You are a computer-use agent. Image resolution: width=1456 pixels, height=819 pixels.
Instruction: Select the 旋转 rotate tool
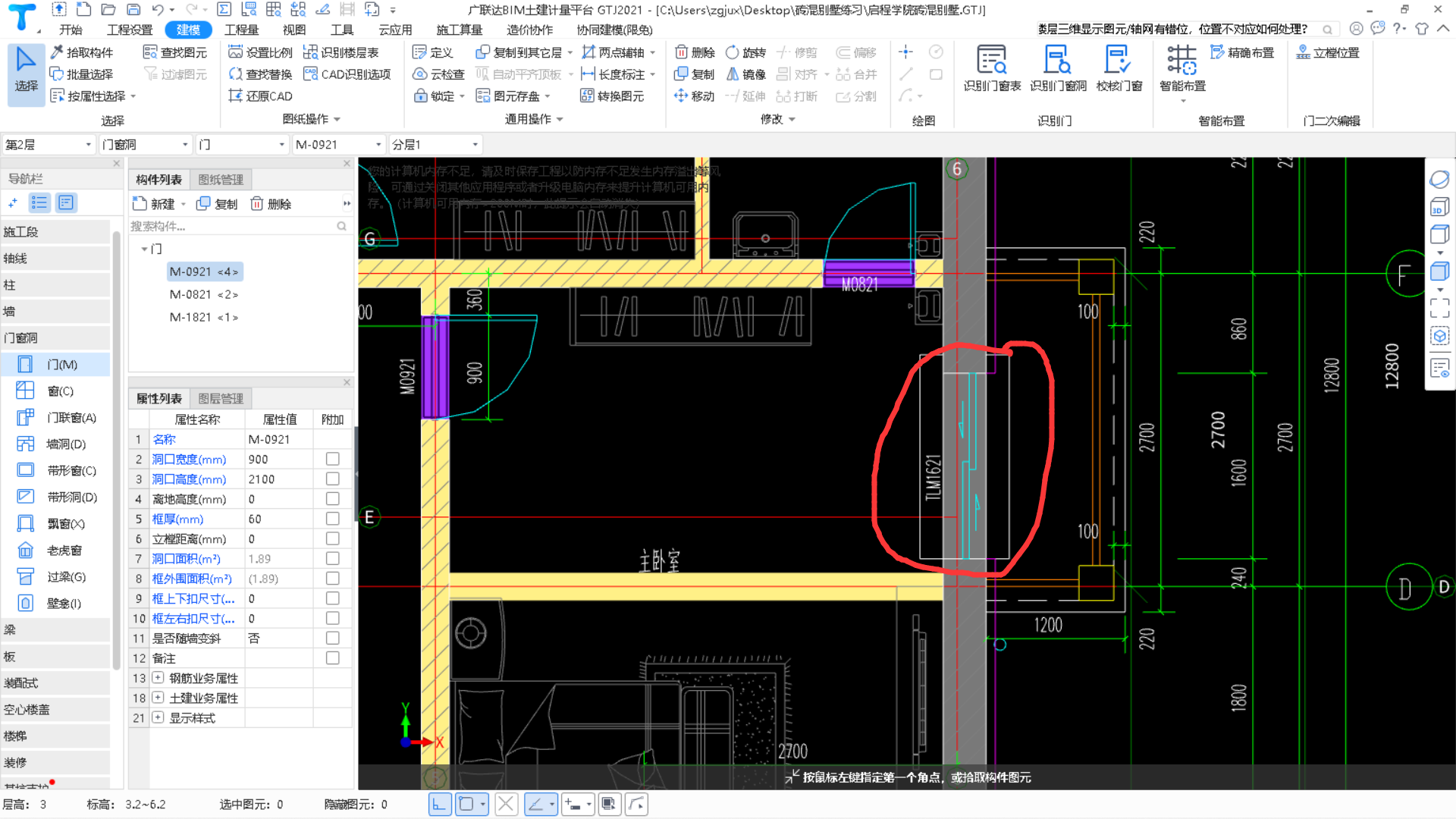(745, 52)
